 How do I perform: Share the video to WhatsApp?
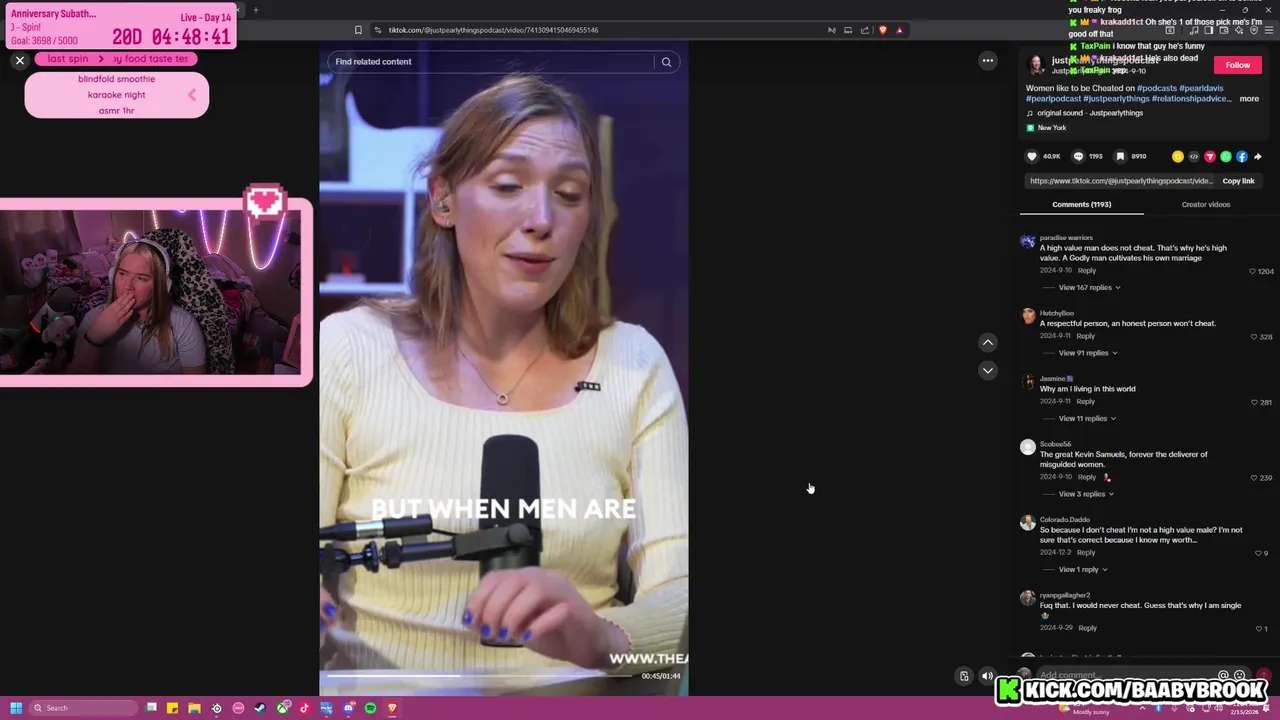coord(1226,157)
